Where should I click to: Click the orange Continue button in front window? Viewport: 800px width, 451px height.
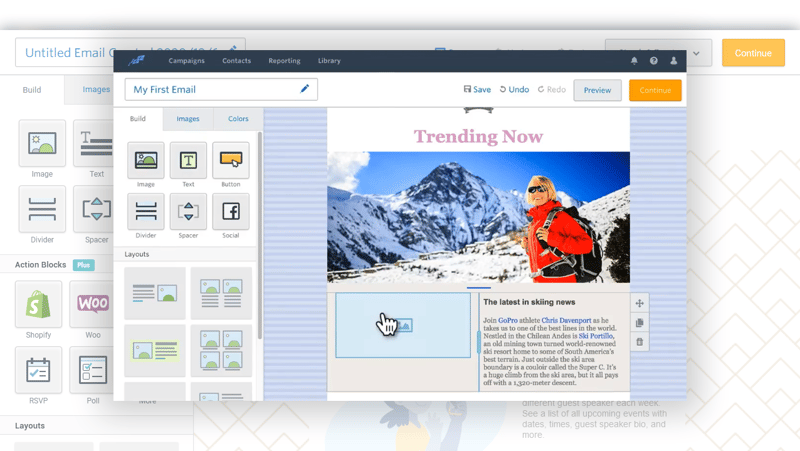pos(655,90)
